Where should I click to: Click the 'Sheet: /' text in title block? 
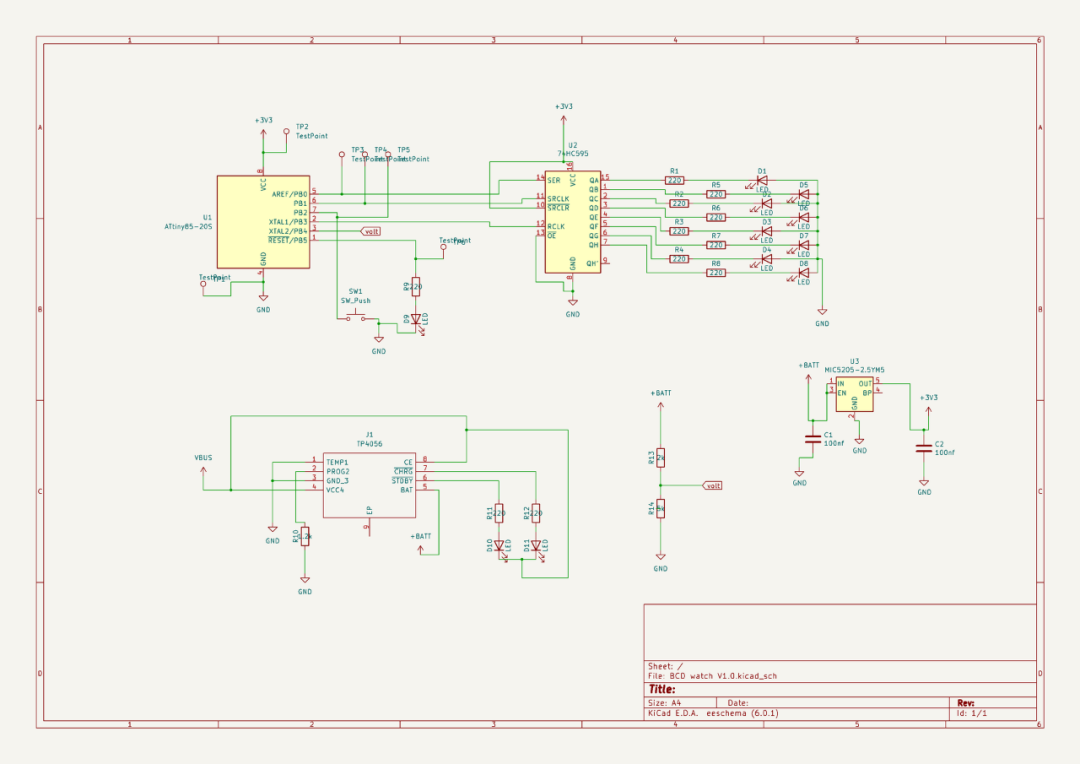tap(665, 666)
